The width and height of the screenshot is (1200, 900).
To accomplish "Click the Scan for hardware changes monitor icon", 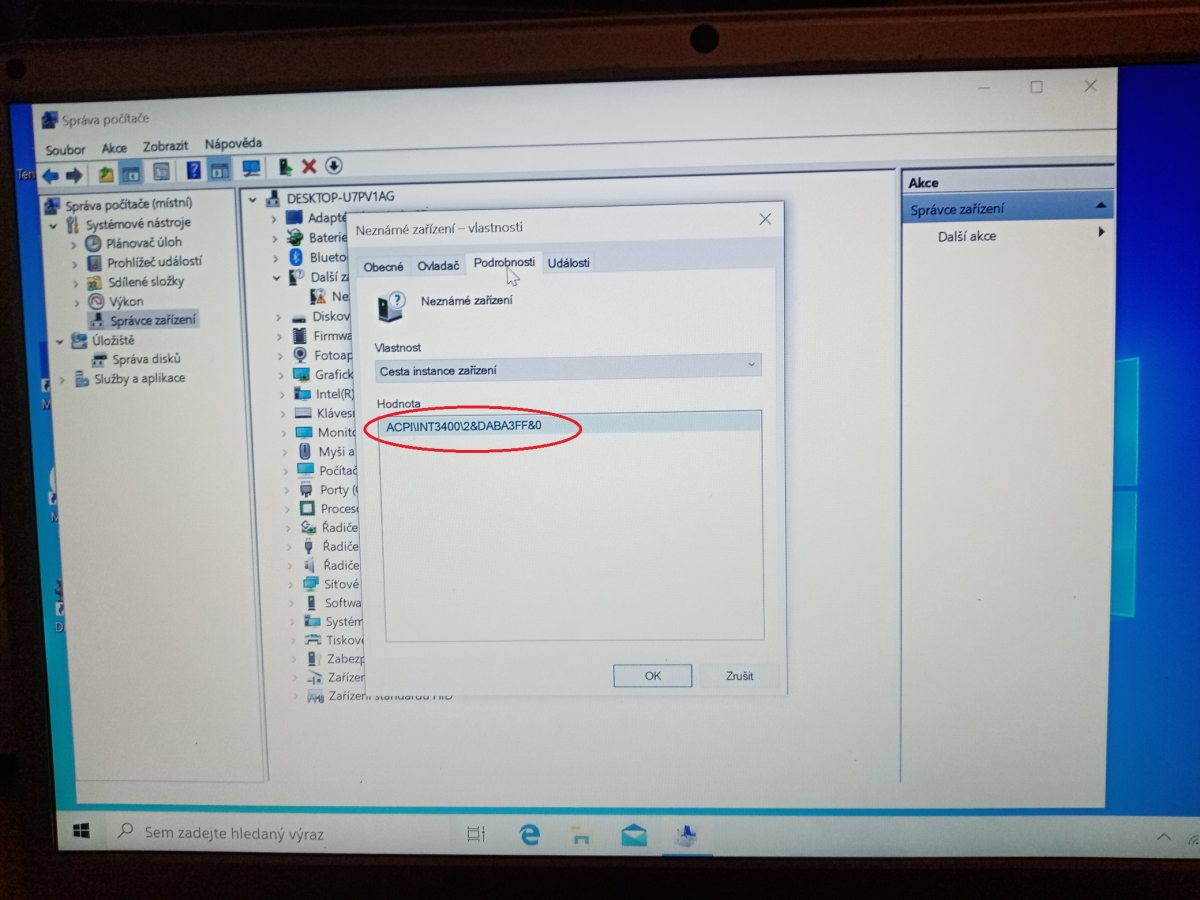I will pyautogui.click(x=252, y=168).
